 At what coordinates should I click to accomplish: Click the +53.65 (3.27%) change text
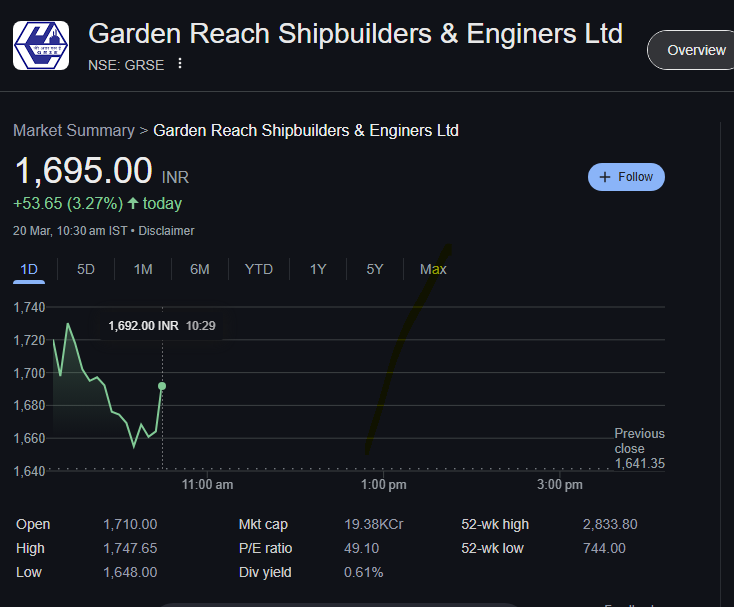[x=68, y=204]
